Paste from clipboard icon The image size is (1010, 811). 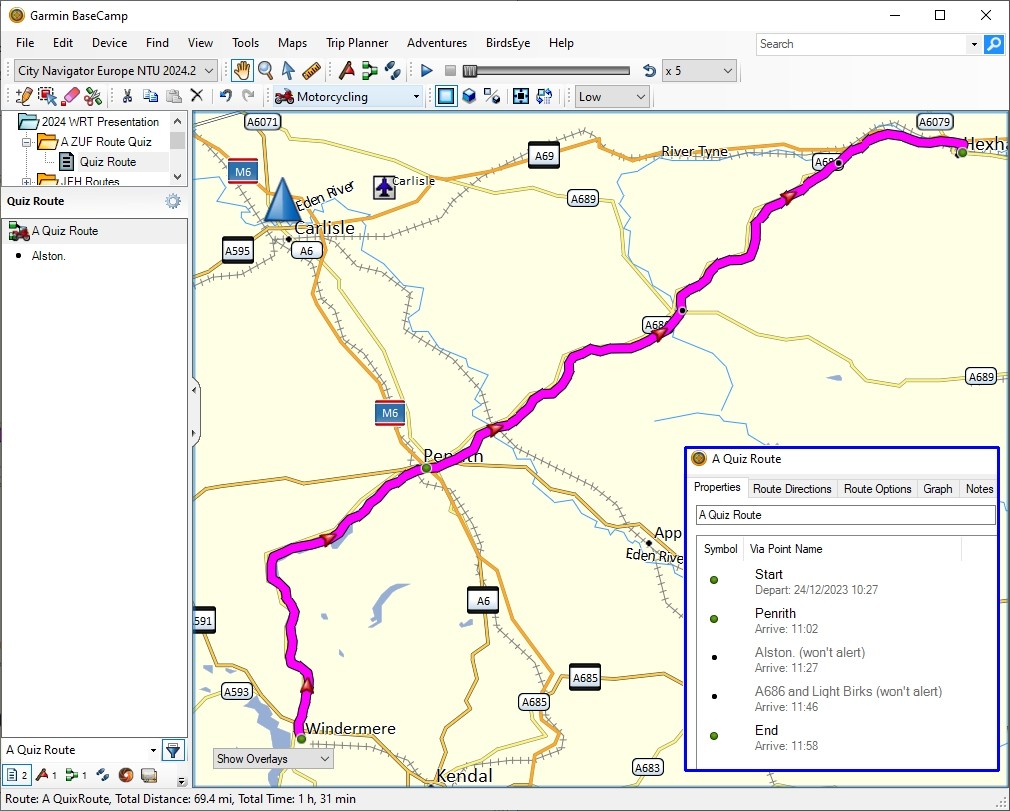[x=173, y=96]
